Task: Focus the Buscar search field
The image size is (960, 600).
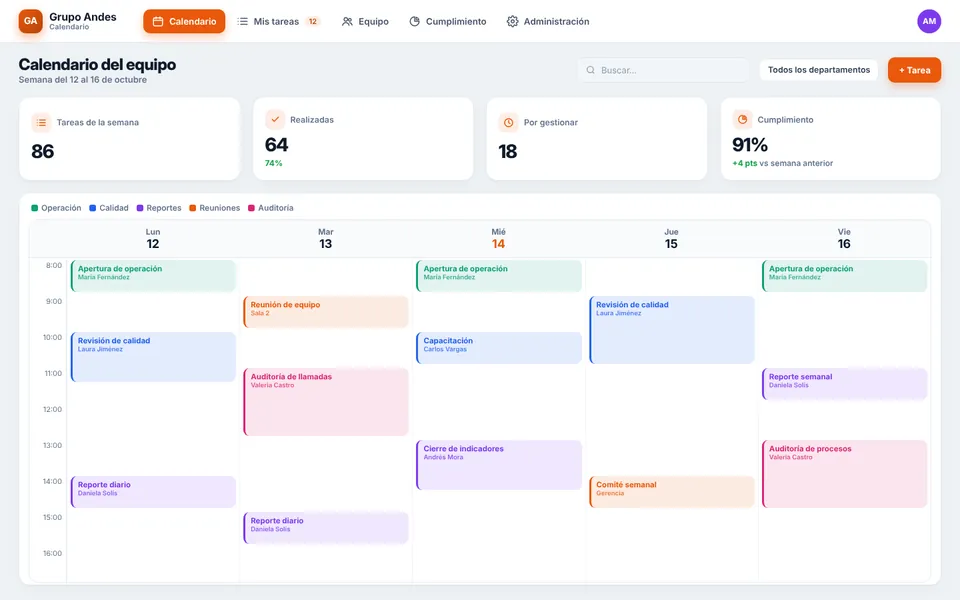Action: click(x=664, y=70)
